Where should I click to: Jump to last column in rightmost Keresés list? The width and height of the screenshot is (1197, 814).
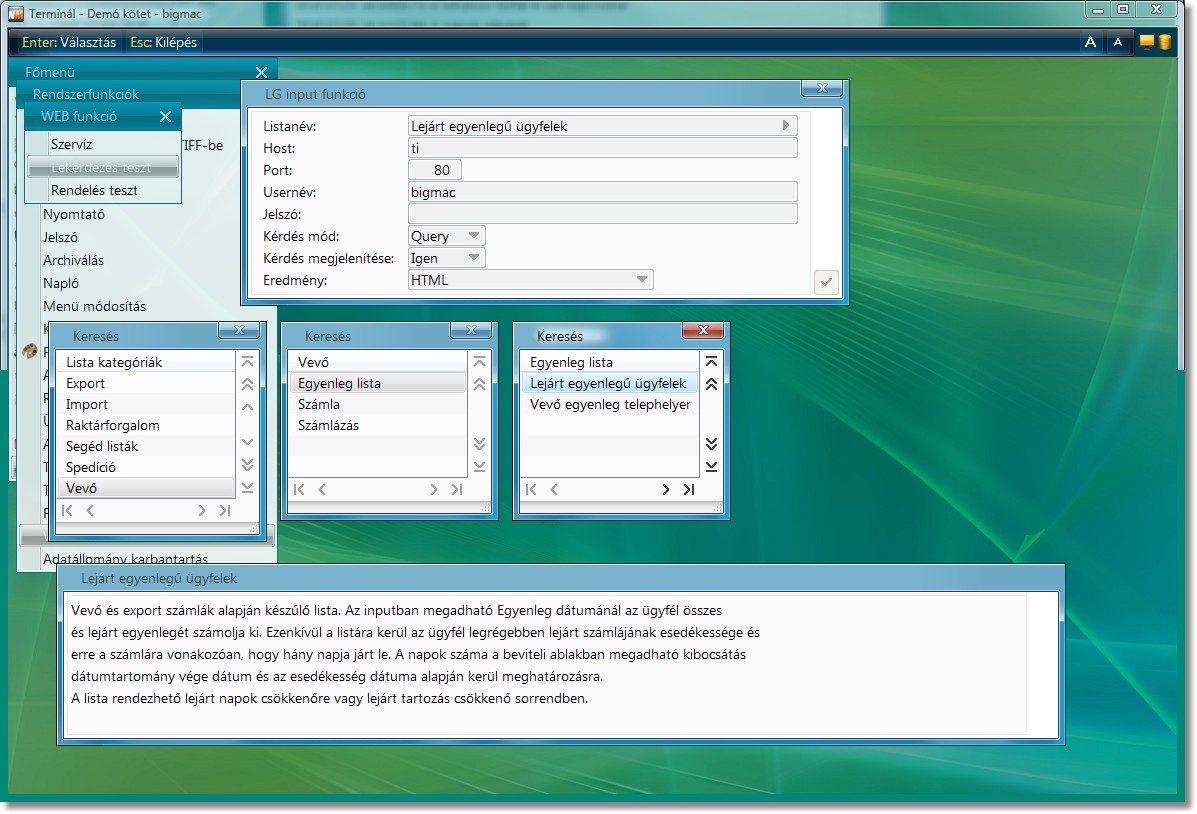(x=689, y=490)
